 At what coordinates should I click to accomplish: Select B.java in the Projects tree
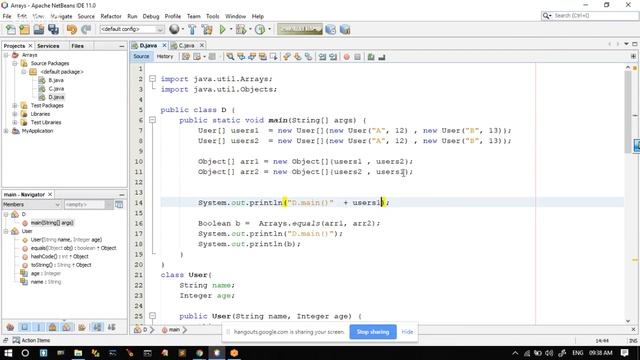(x=56, y=80)
